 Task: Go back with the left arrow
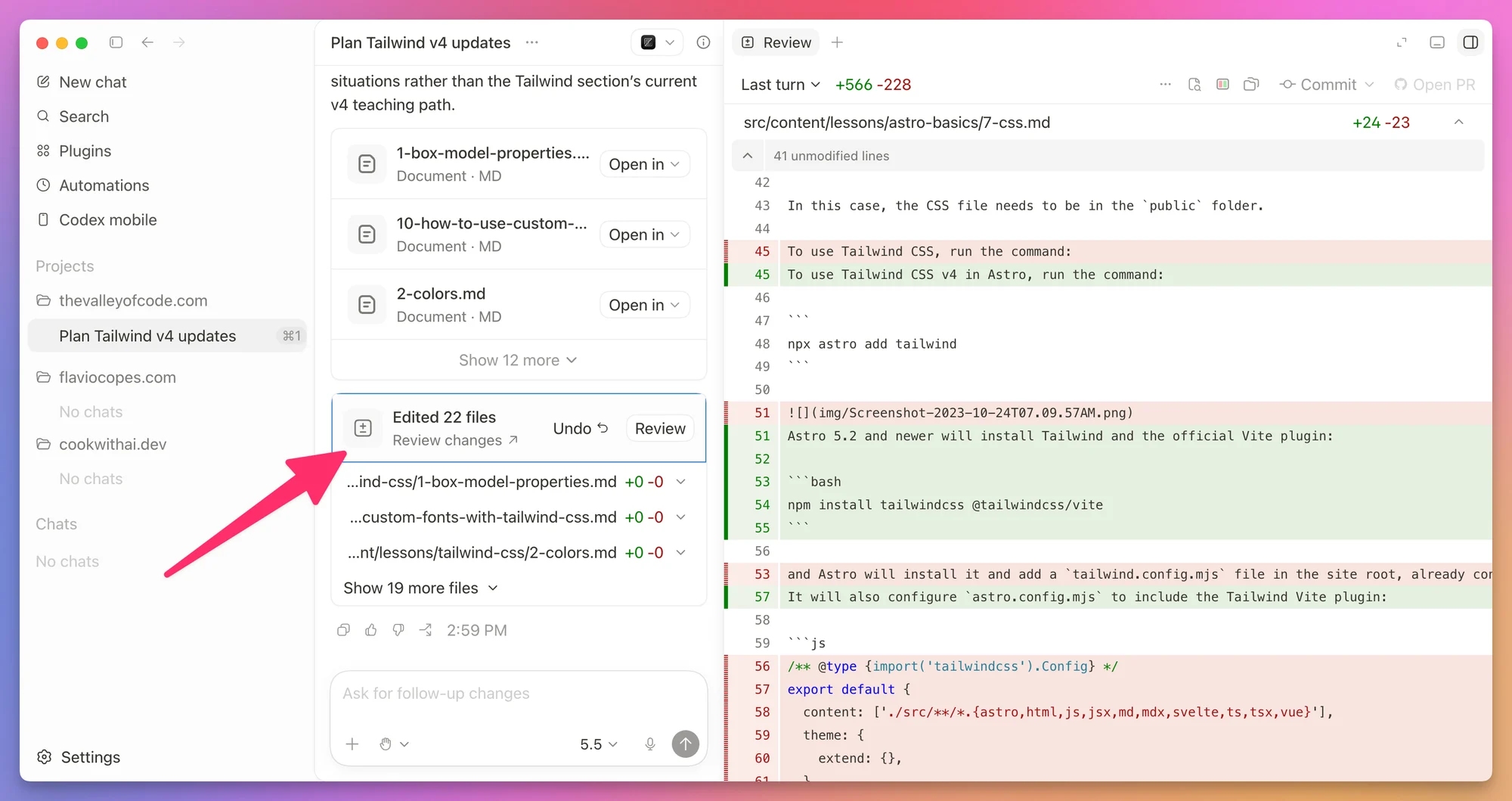(x=147, y=42)
